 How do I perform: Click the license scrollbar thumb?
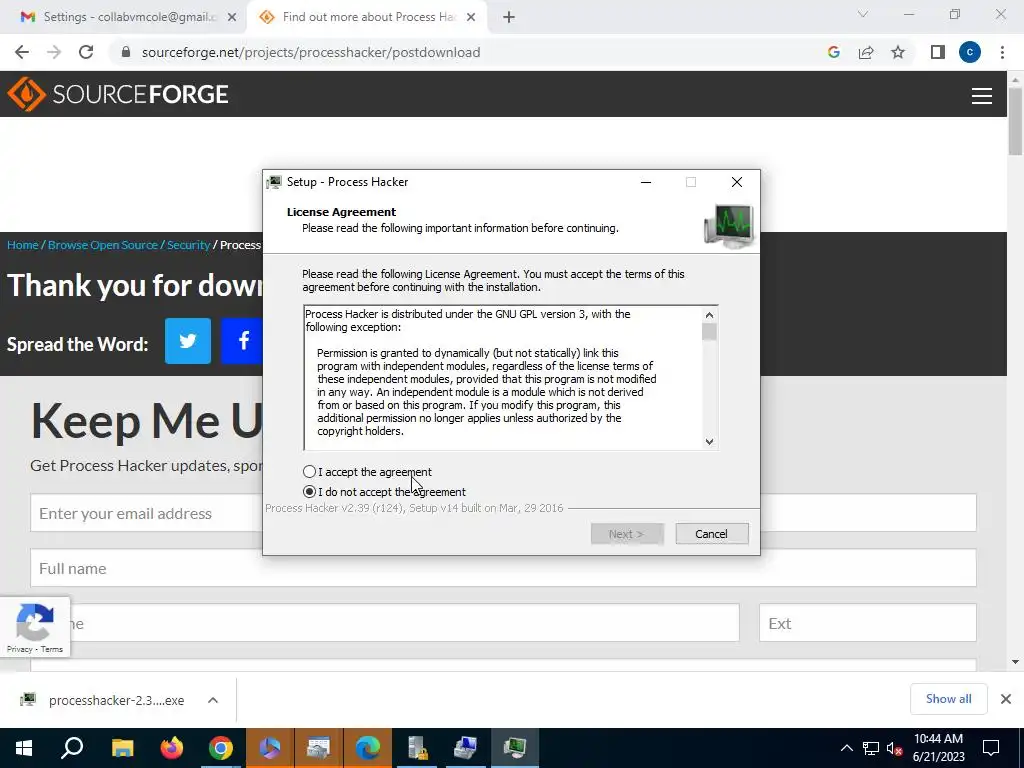pos(709,332)
